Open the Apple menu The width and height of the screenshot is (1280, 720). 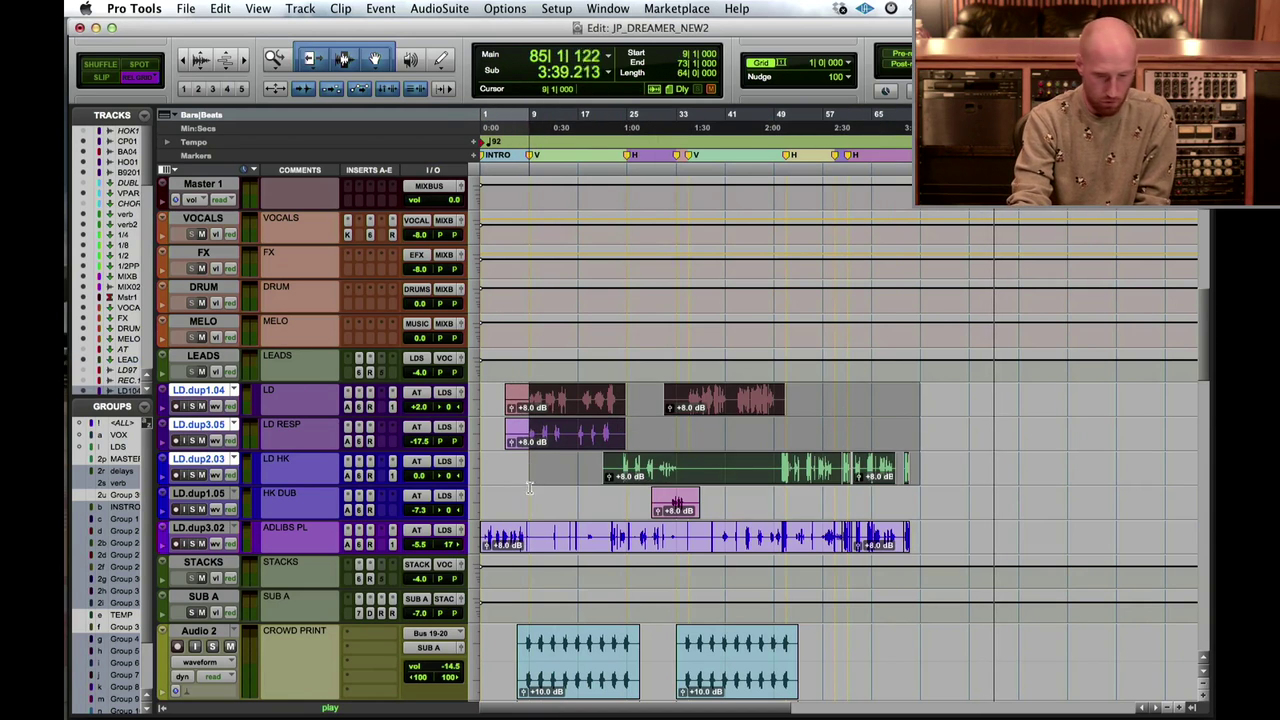tap(86, 9)
